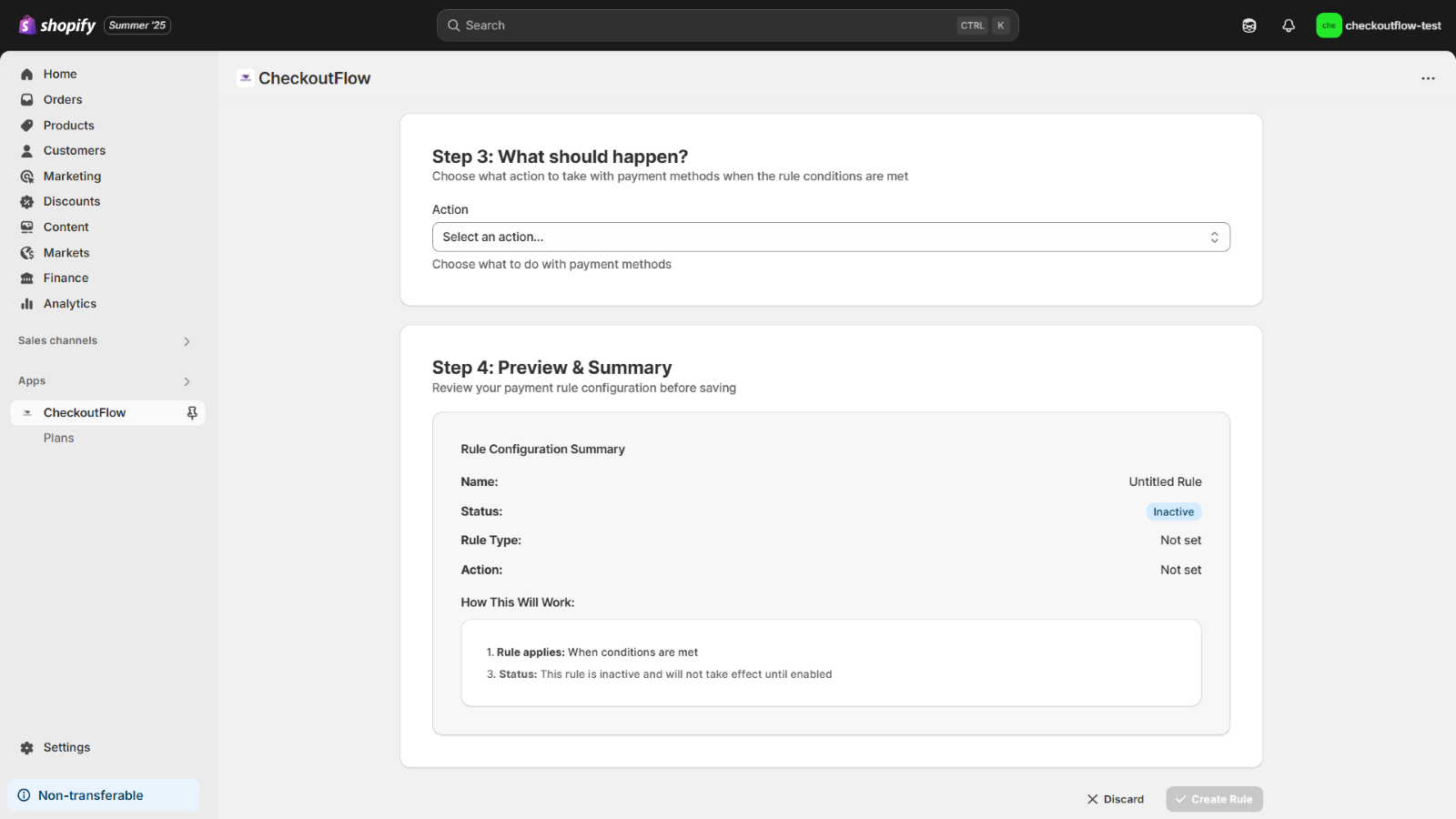The height and width of the screenshot is (819, 1456).
Task: Click the Non-transferable info icon
Action: click(25, 795)
